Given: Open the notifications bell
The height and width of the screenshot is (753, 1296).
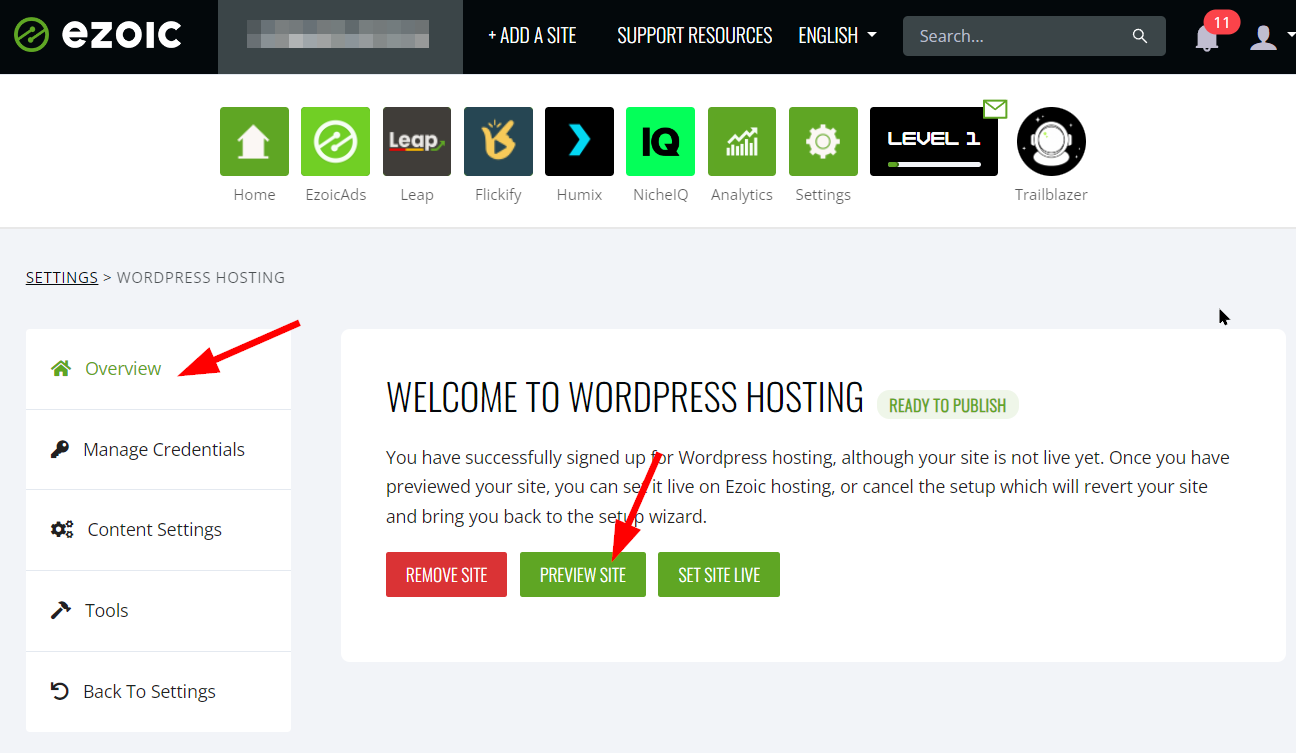Looking at the screenshot, I should click(1207, 38).
